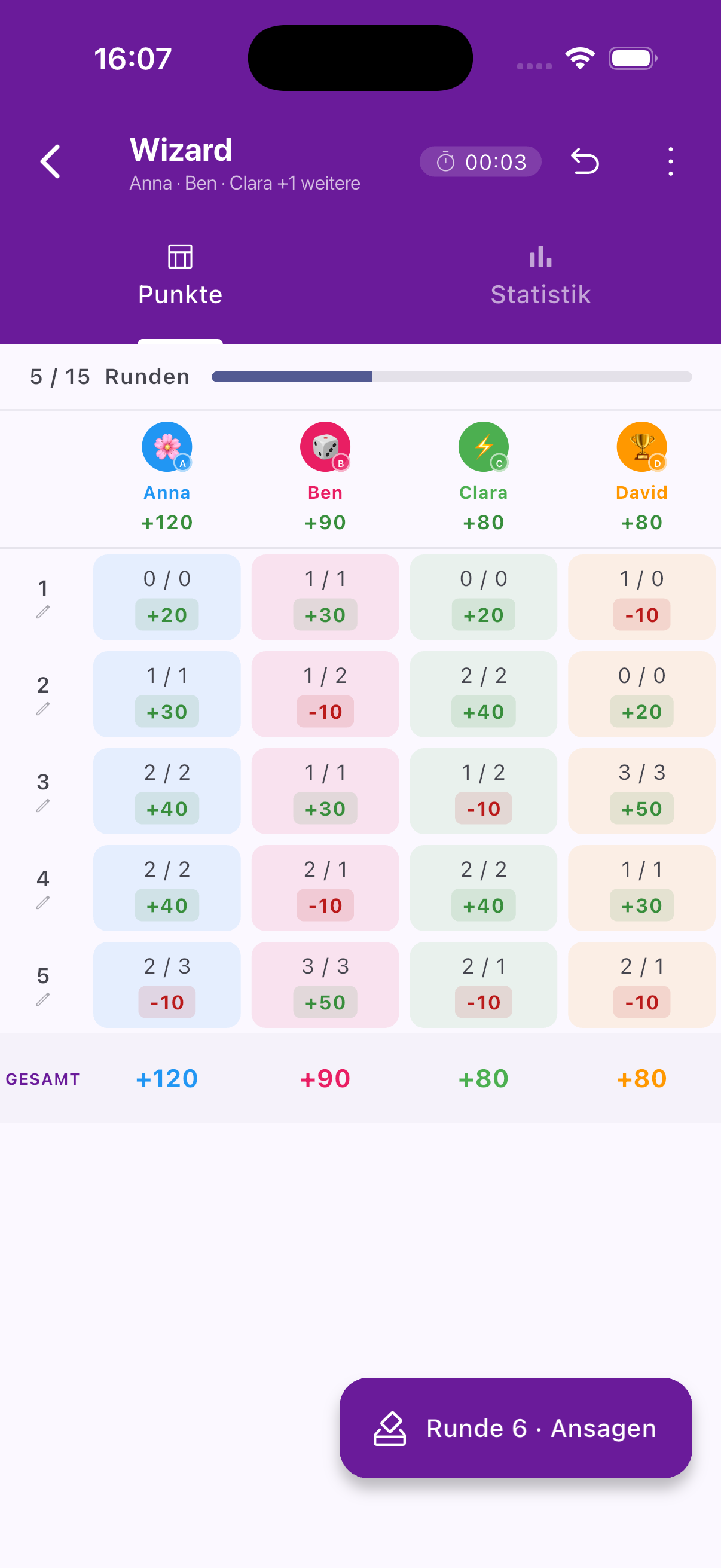This screenshot has height=1568, width=721.
Task: Edit round 4 with pencil icon
Action: (42, 902)
